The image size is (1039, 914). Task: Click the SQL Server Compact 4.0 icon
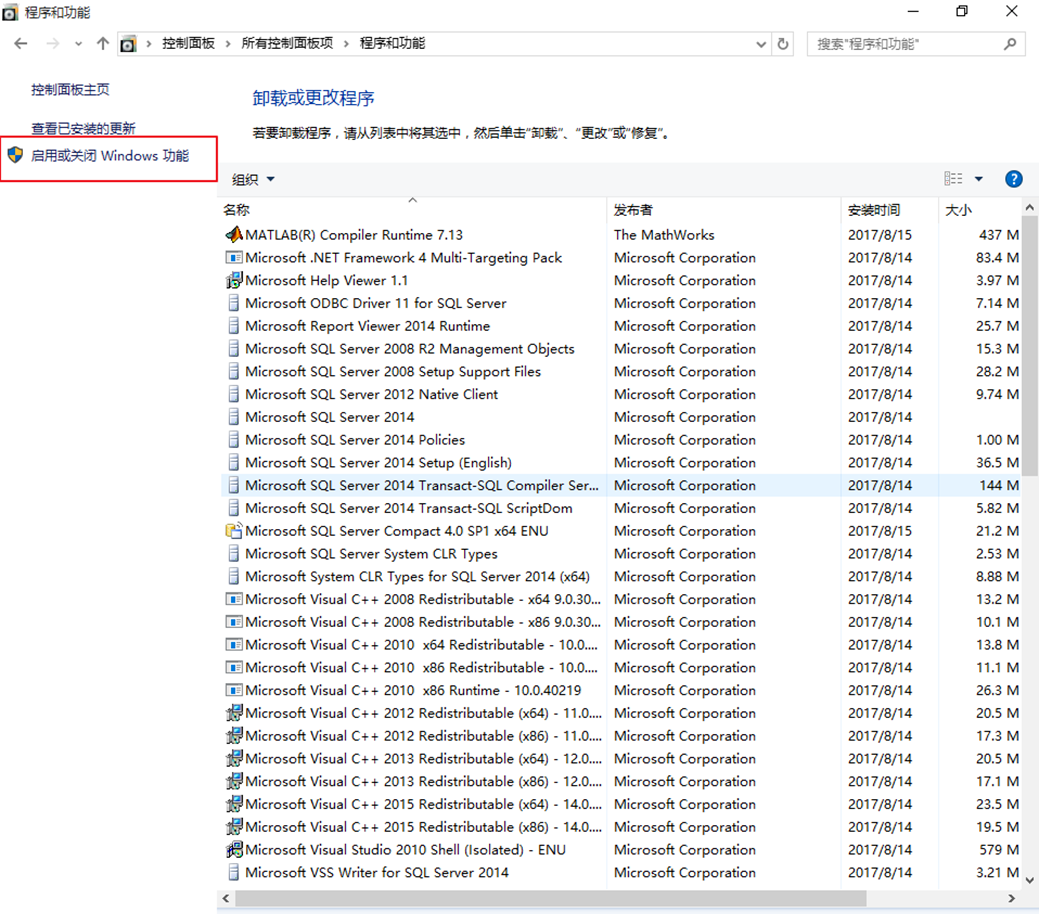pos(233,531)
